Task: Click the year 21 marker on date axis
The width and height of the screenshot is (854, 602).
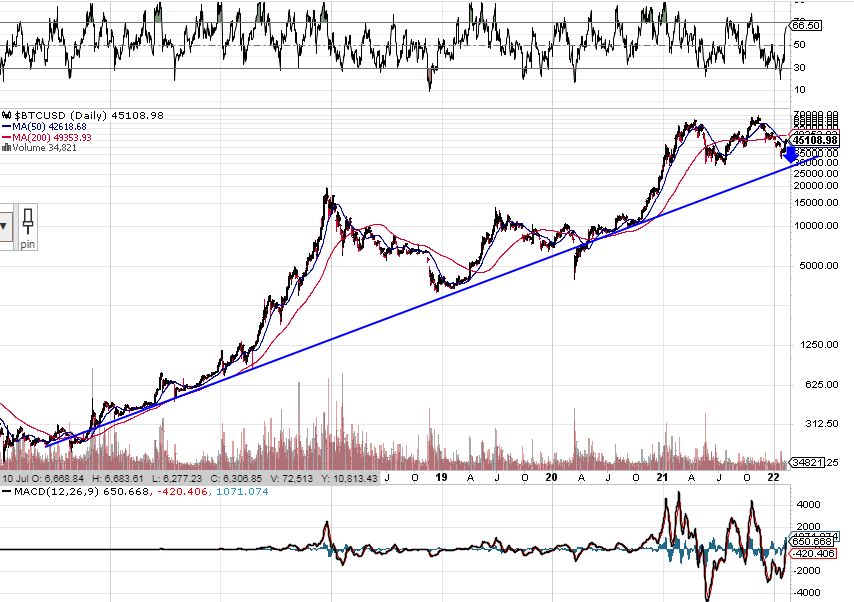Action: (662, 477)
